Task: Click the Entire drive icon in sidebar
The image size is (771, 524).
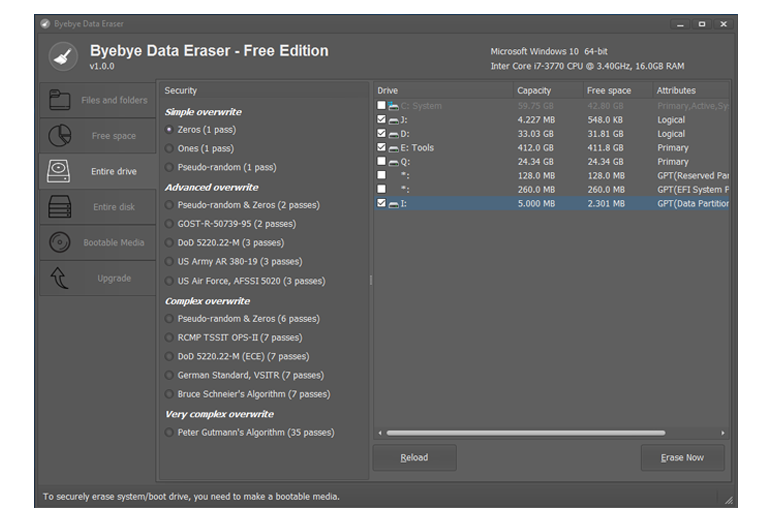Action: (x=60, y=171)
